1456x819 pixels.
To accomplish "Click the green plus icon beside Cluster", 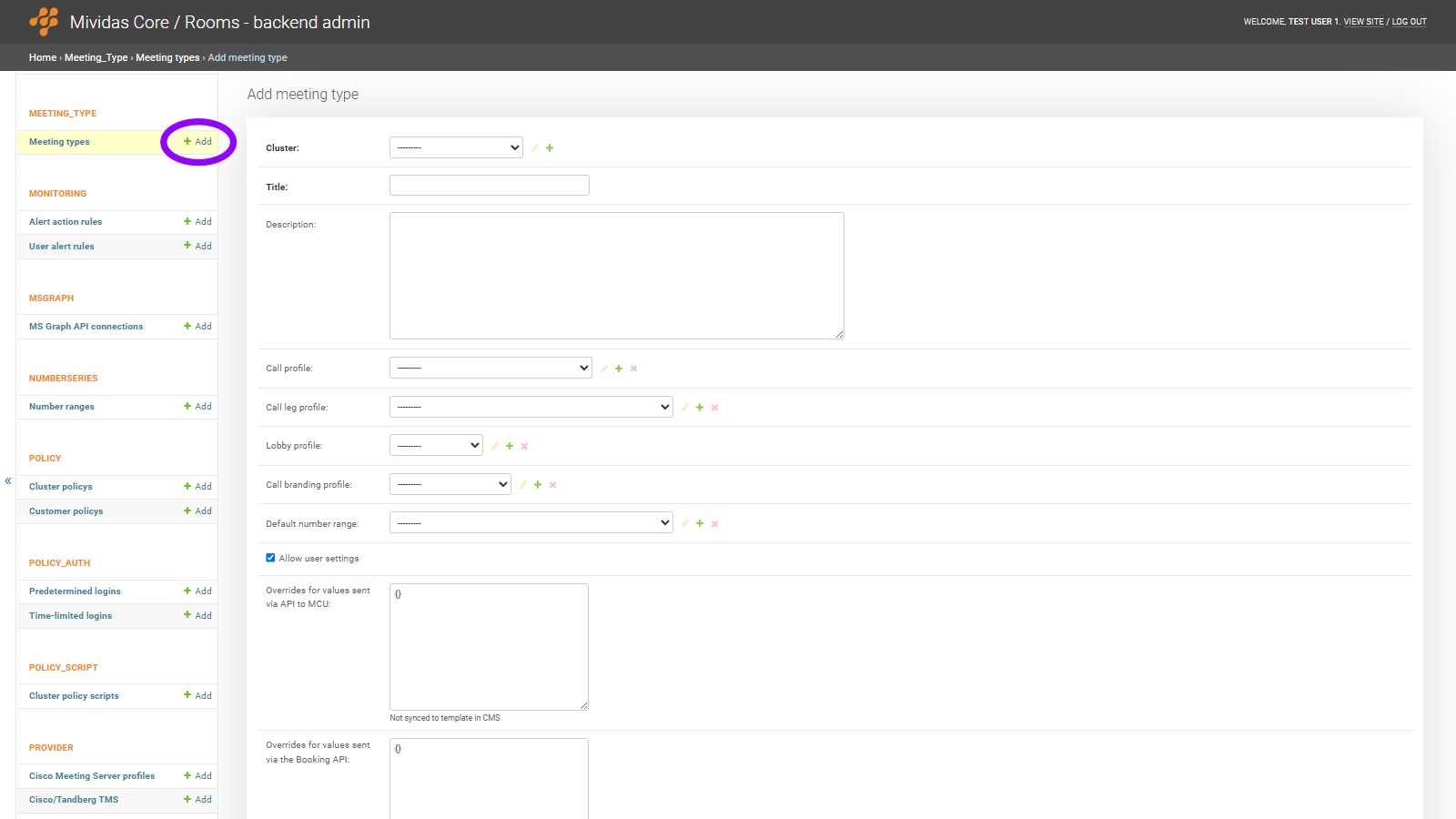I will pyautogui.click(x=550, y=148).
